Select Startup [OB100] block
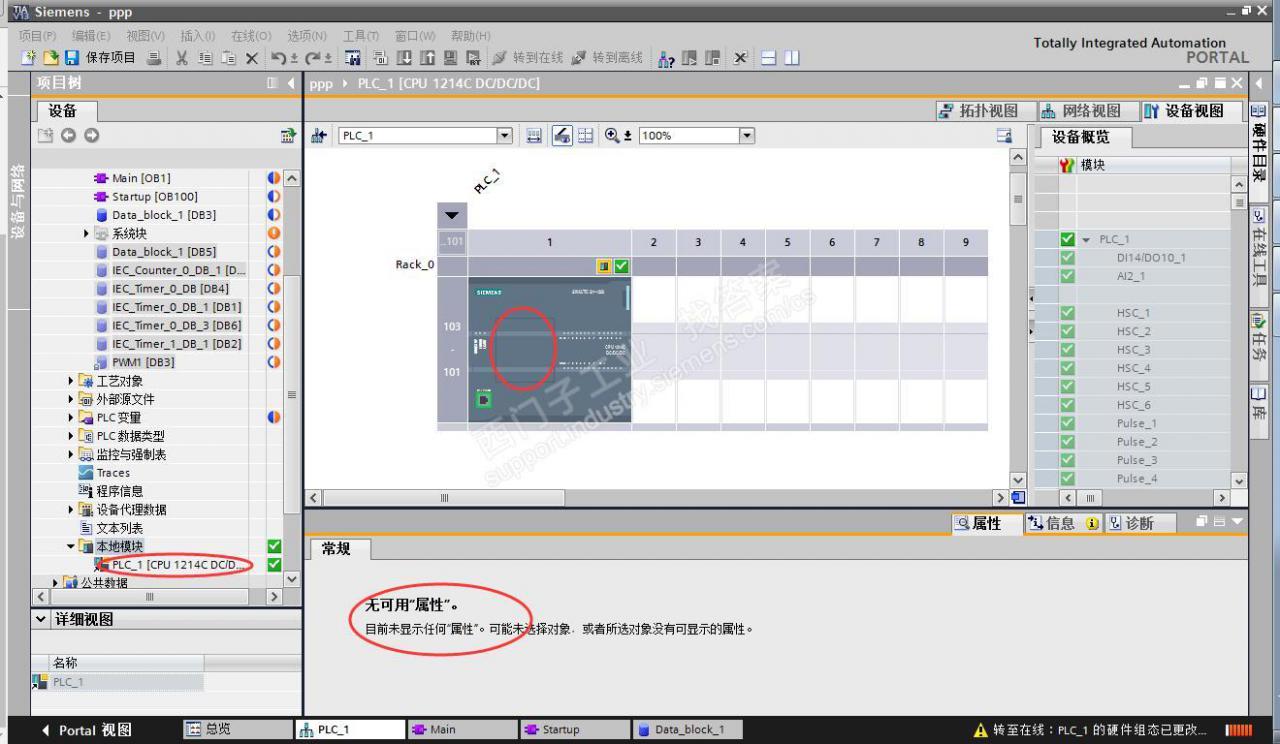The height and width of the screenshot is (744, 1280). tap(154, 196)
